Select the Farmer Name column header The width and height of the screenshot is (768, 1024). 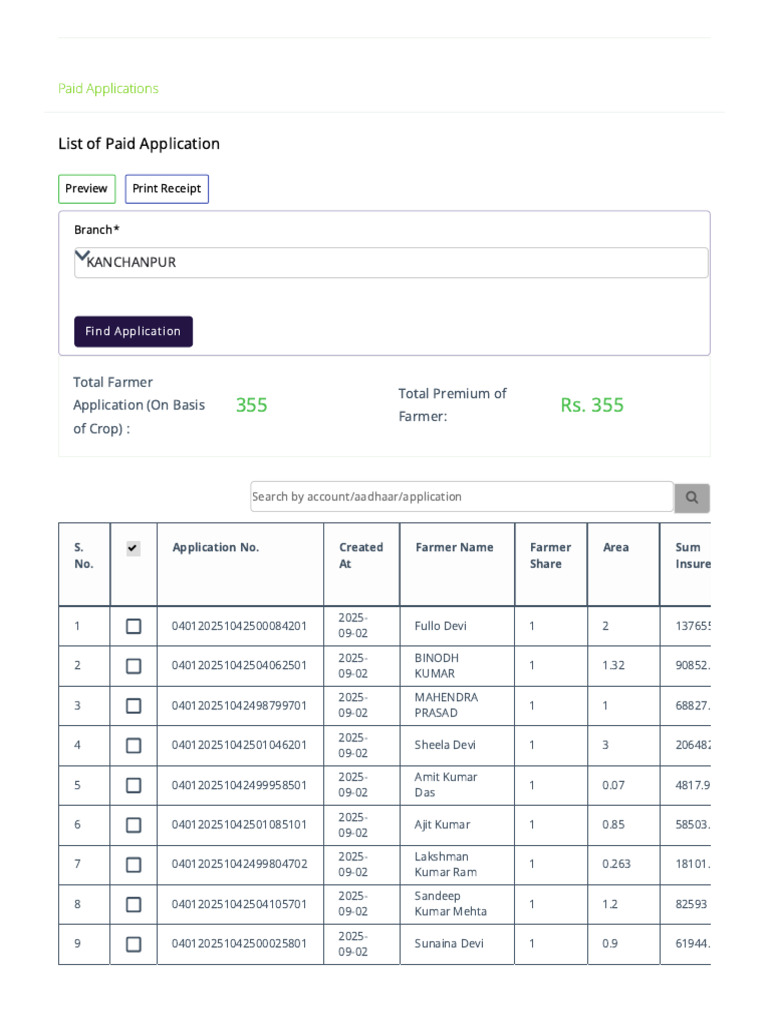(x=455, y=547)
